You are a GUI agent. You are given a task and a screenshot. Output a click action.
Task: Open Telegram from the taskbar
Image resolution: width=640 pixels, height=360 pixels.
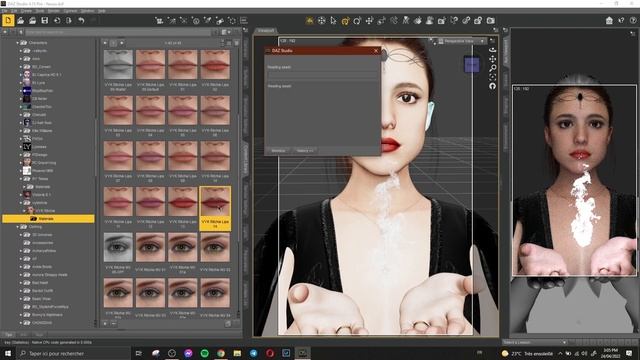coord(253,353)
